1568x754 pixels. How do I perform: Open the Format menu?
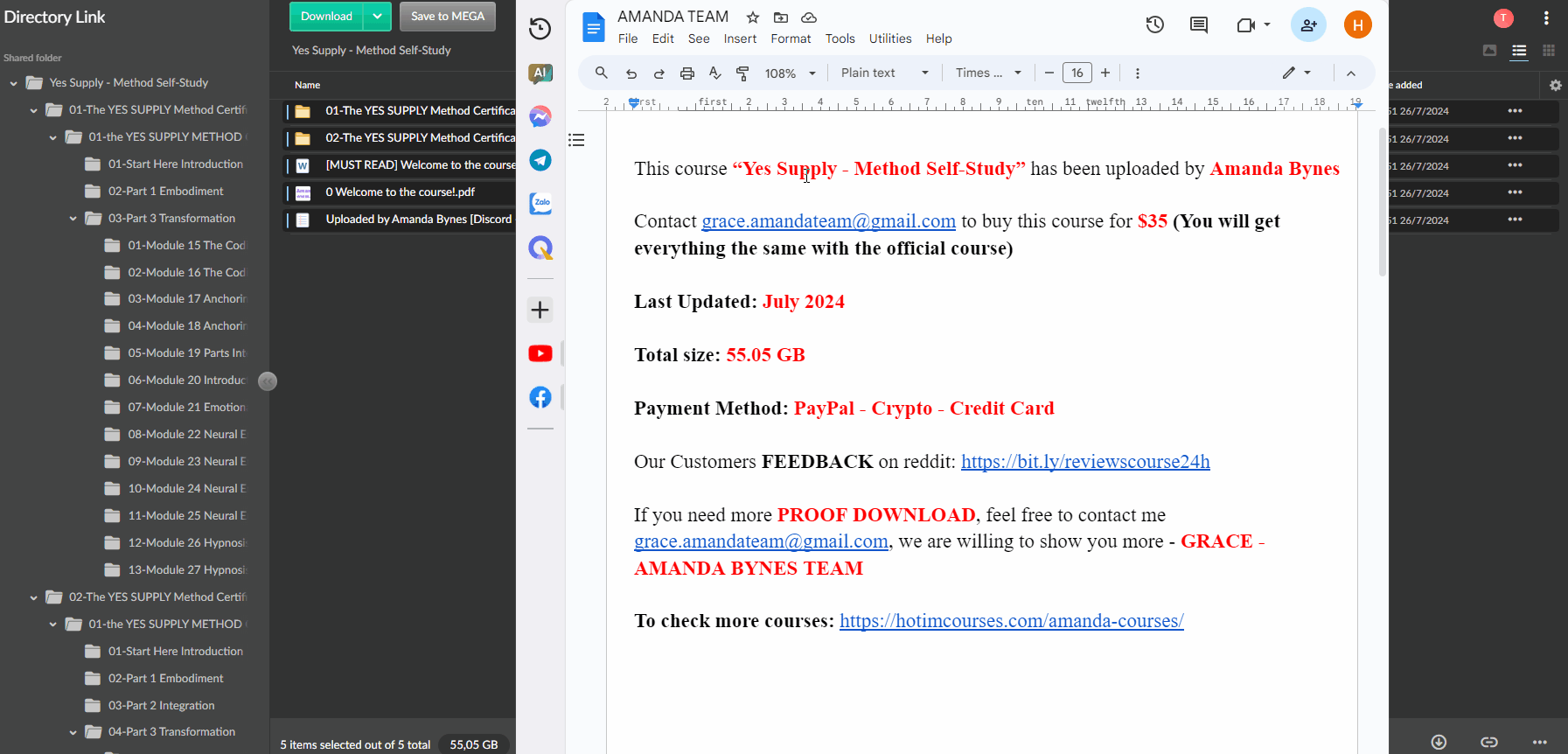click(791, 38)
